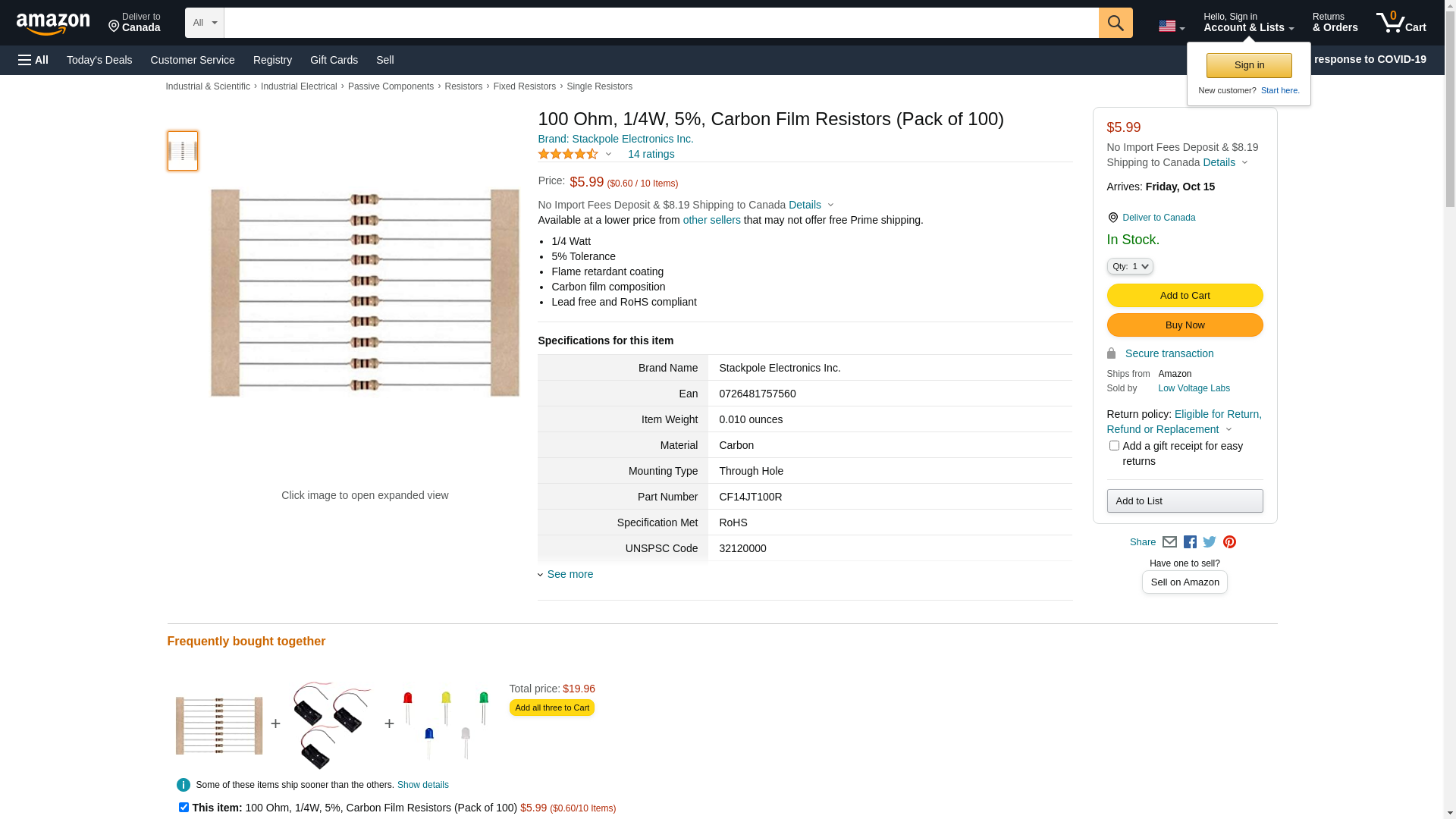The width and height of the screenshot is (1456, 819).
Task: Open Today's Deals in navigation bar
Action: pyautogui.click(x=99, y=60)
